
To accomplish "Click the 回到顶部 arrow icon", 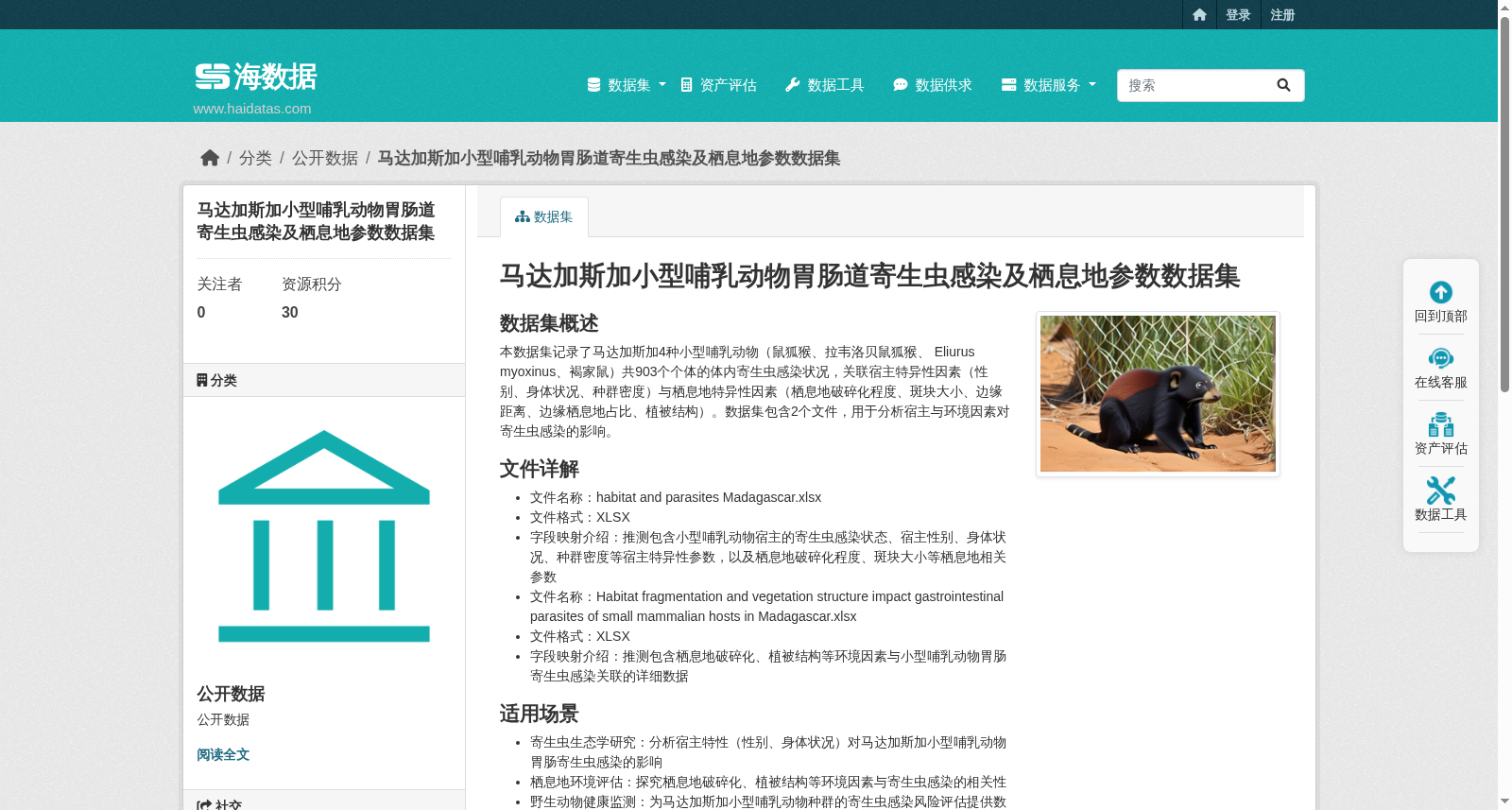I will pos(1441,292).
